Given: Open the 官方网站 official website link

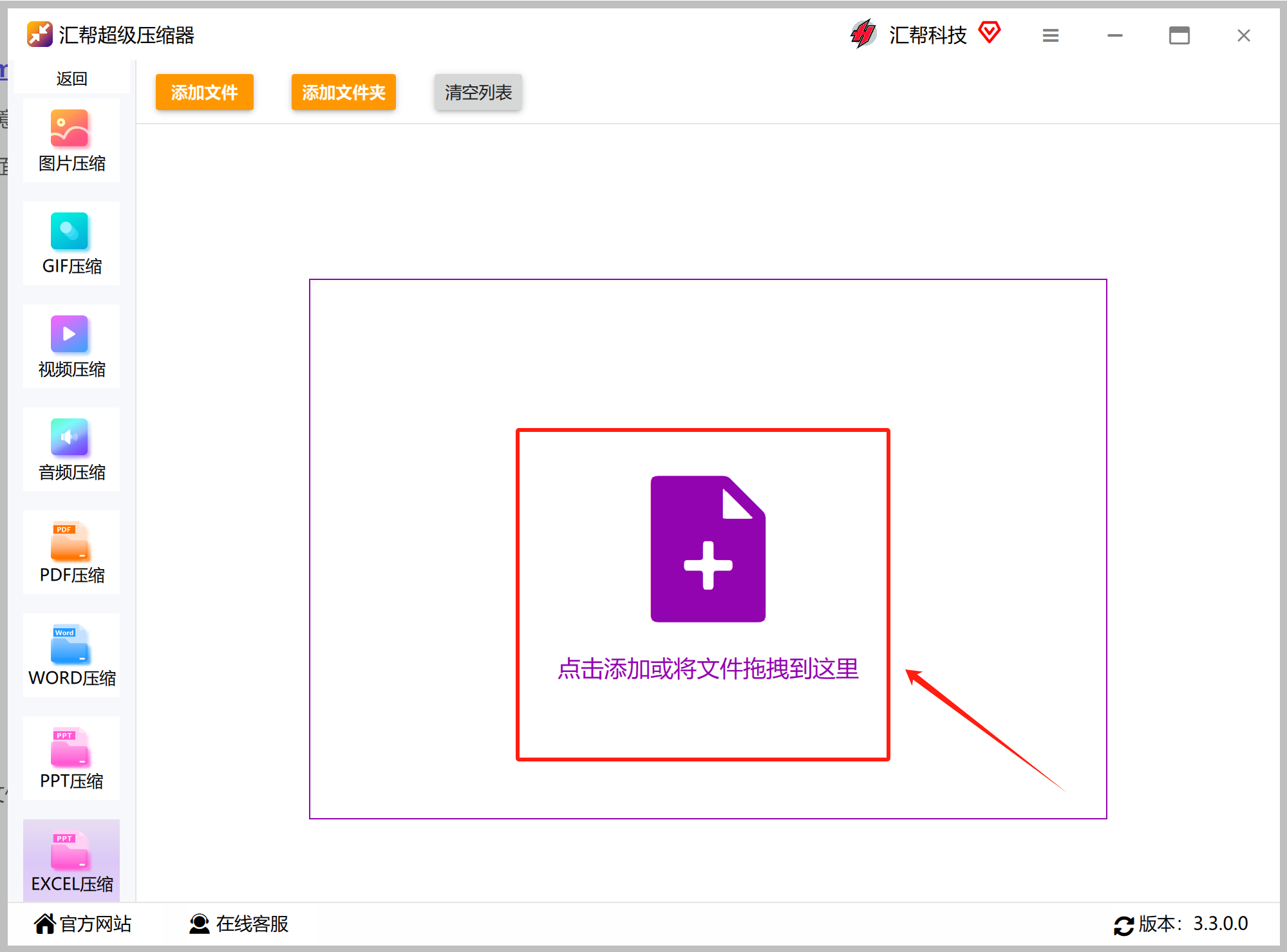Looking at the screenshot, I should click(x=83, y=924).
